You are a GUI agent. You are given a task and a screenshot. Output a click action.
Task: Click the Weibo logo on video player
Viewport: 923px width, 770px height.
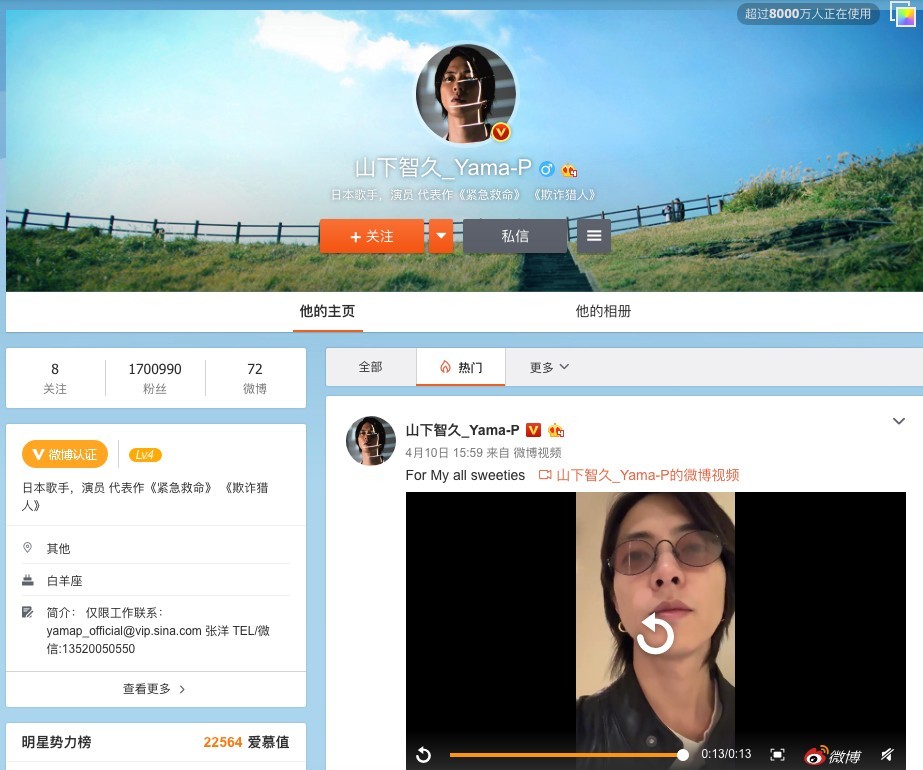click(831, 755)
